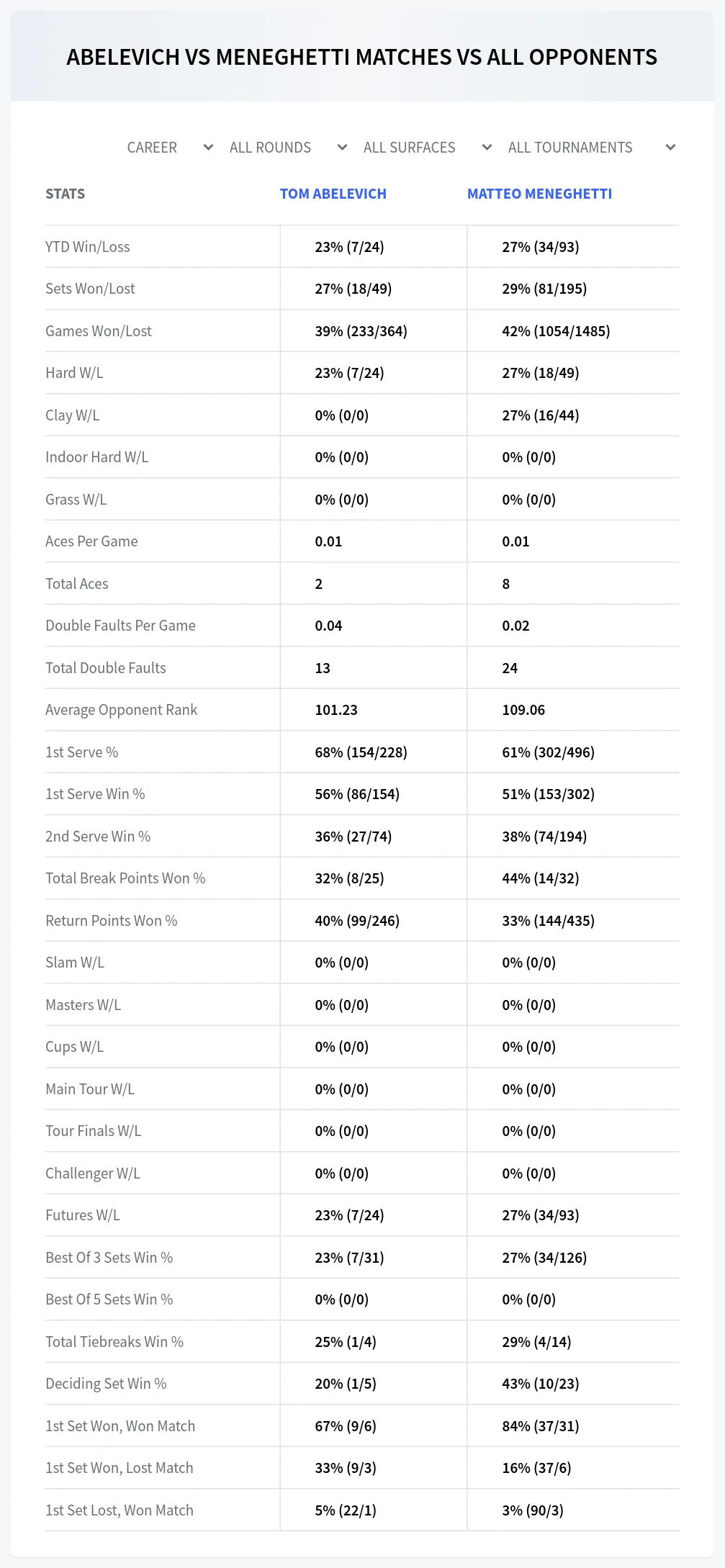Open the ALL SURFACES filter
This screenshot has height=1568, width=725.
tap(428, 148)
